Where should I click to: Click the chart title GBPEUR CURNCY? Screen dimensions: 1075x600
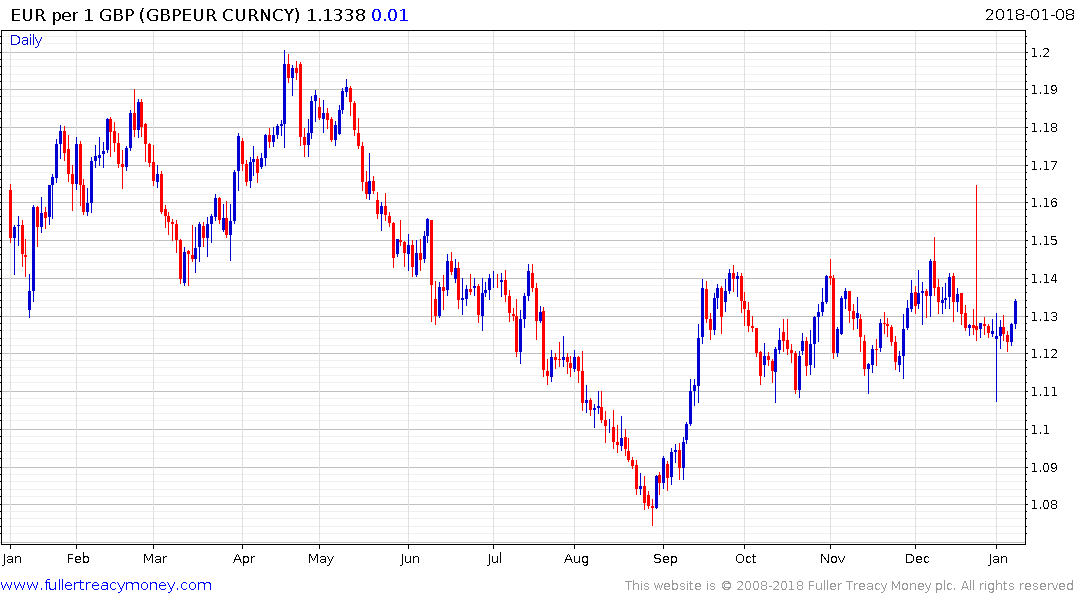219,15
